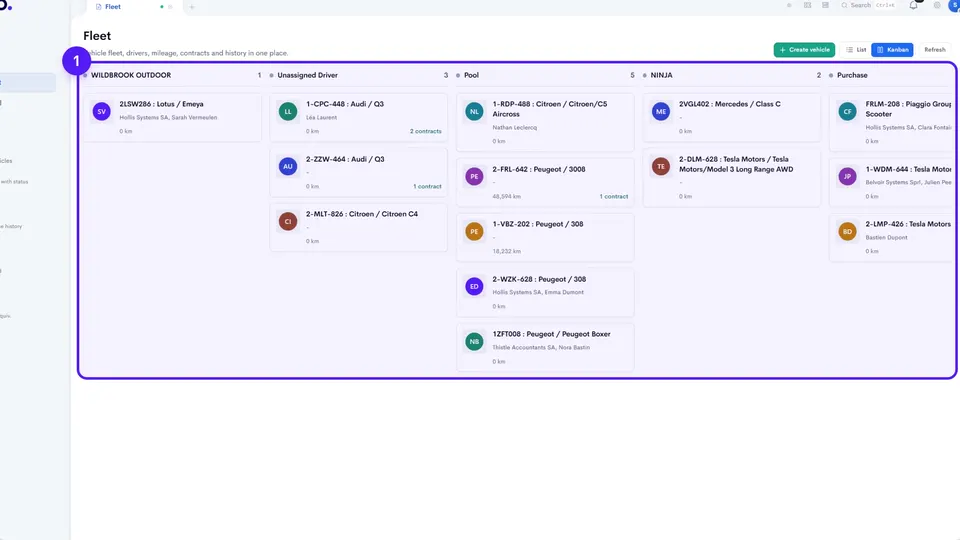Screen dimensions: 960x540
Task: Click 'Hollis Systems SA, Emma Dumont'
Action: (538, 293)
